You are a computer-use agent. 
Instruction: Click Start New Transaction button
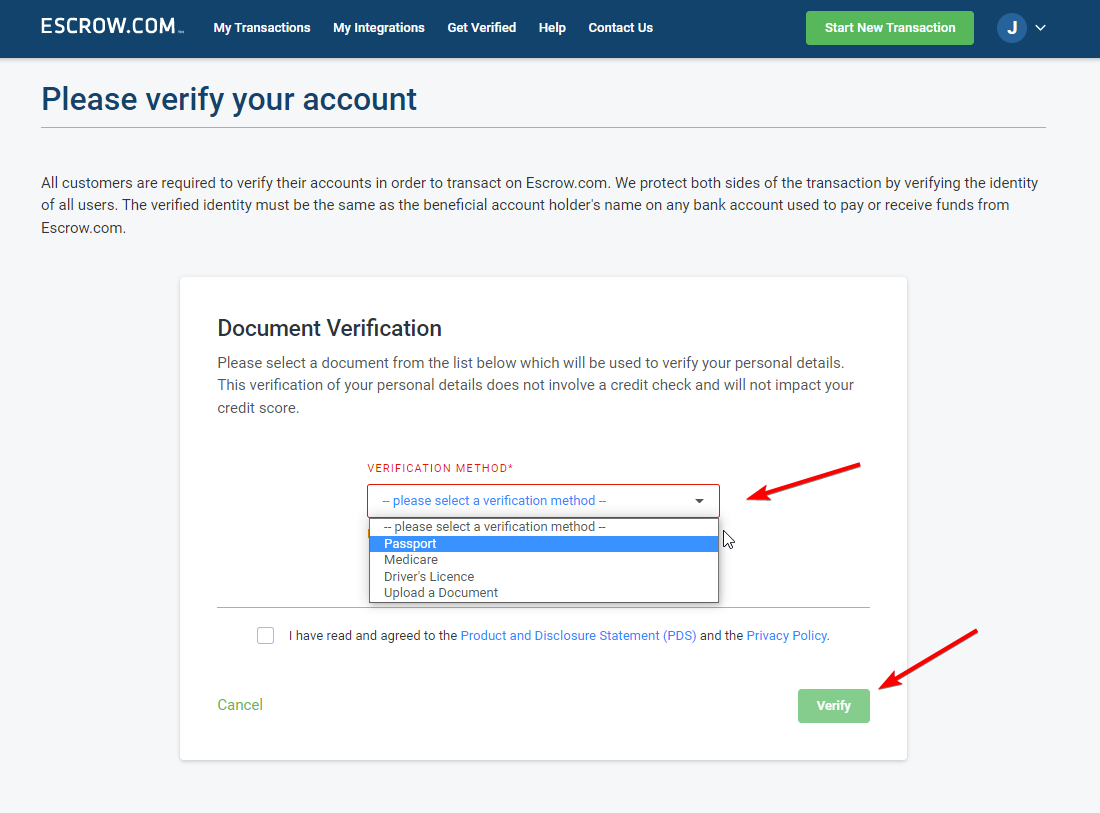(x=890, y=28)
